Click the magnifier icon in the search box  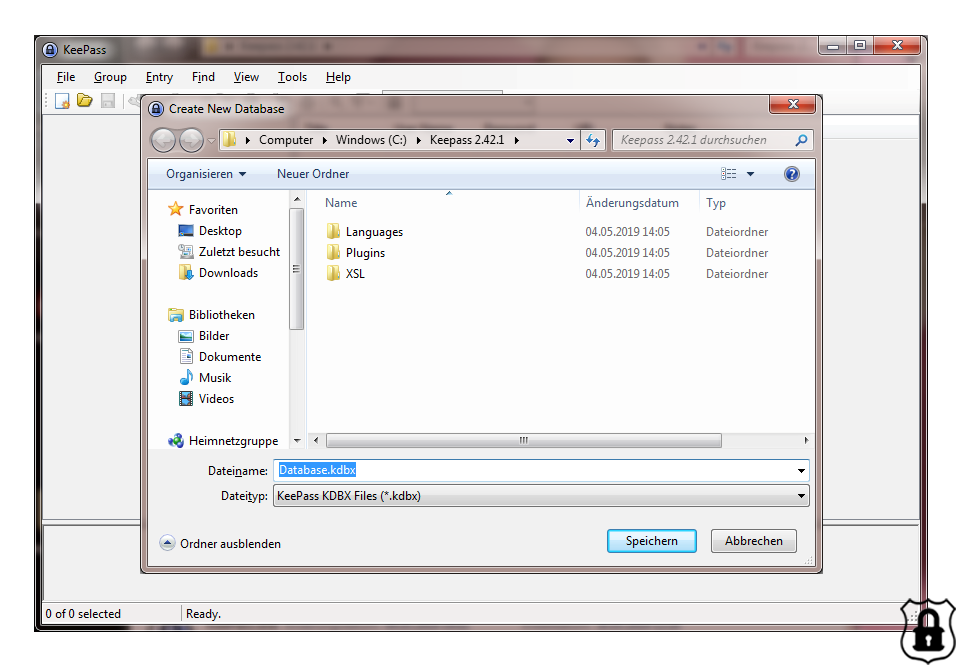[x=801, y=140]
